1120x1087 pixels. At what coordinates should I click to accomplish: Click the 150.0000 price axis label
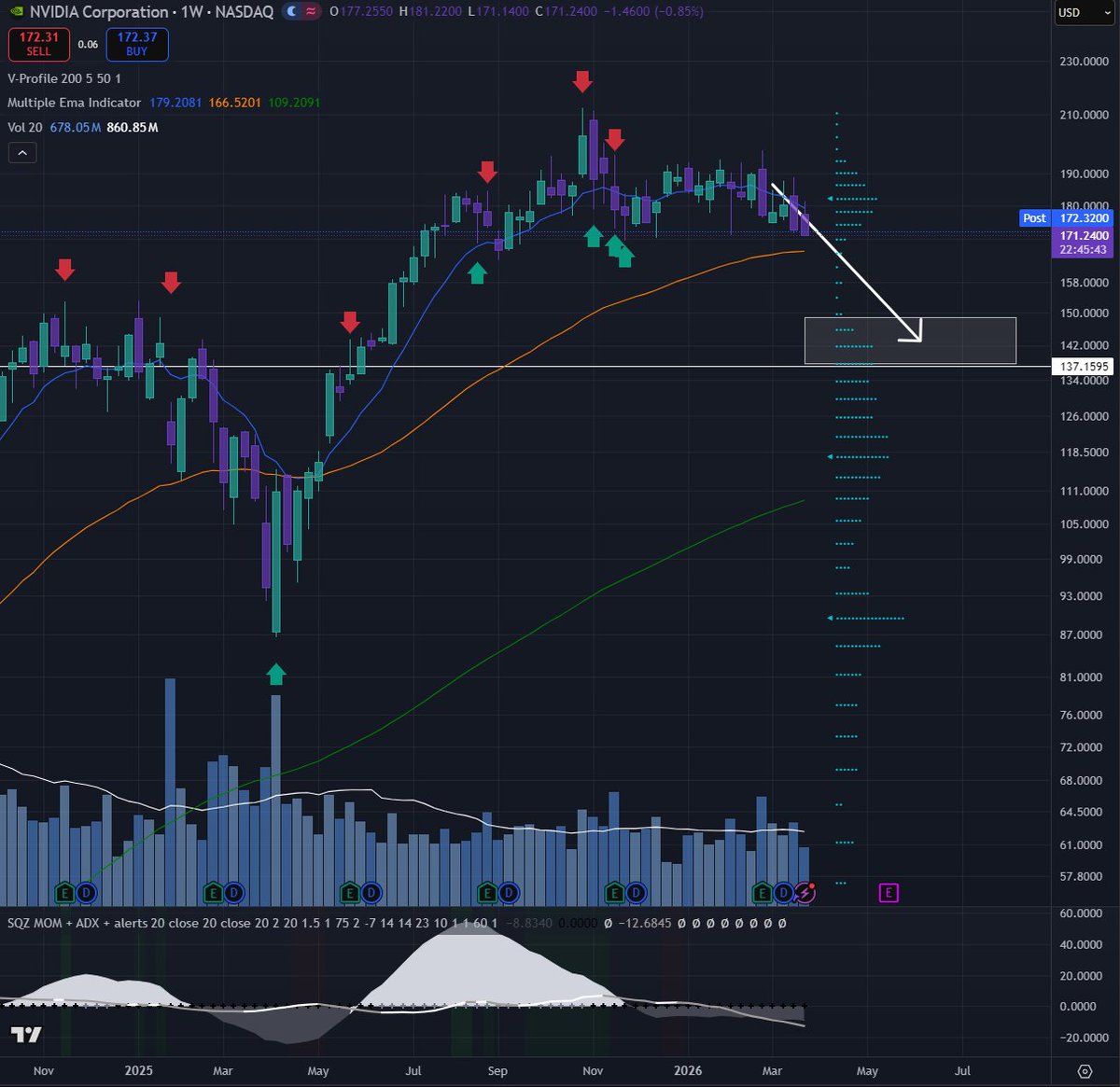1084,314
